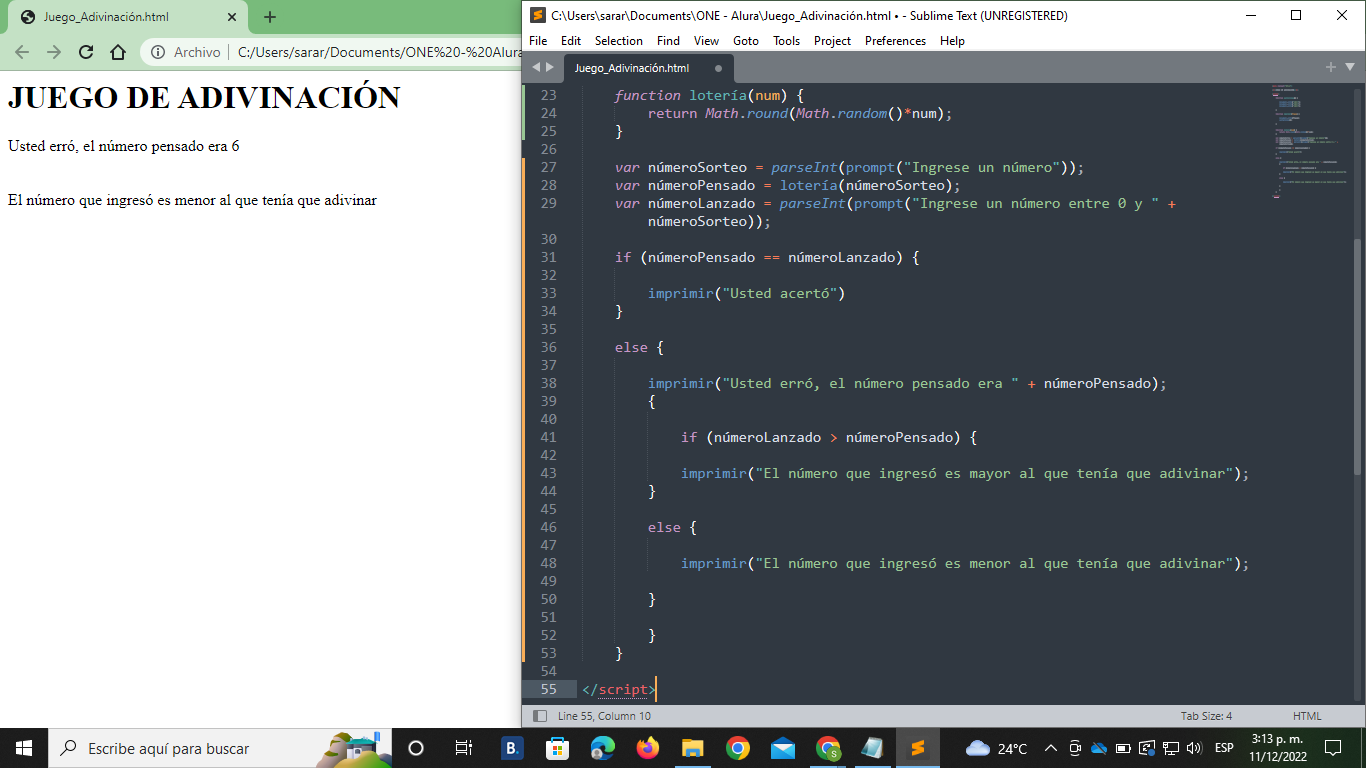The height and width of the screenshot is (768, 1366).
Task: Click the "Usted acertó" string
Action: point(782,293)
